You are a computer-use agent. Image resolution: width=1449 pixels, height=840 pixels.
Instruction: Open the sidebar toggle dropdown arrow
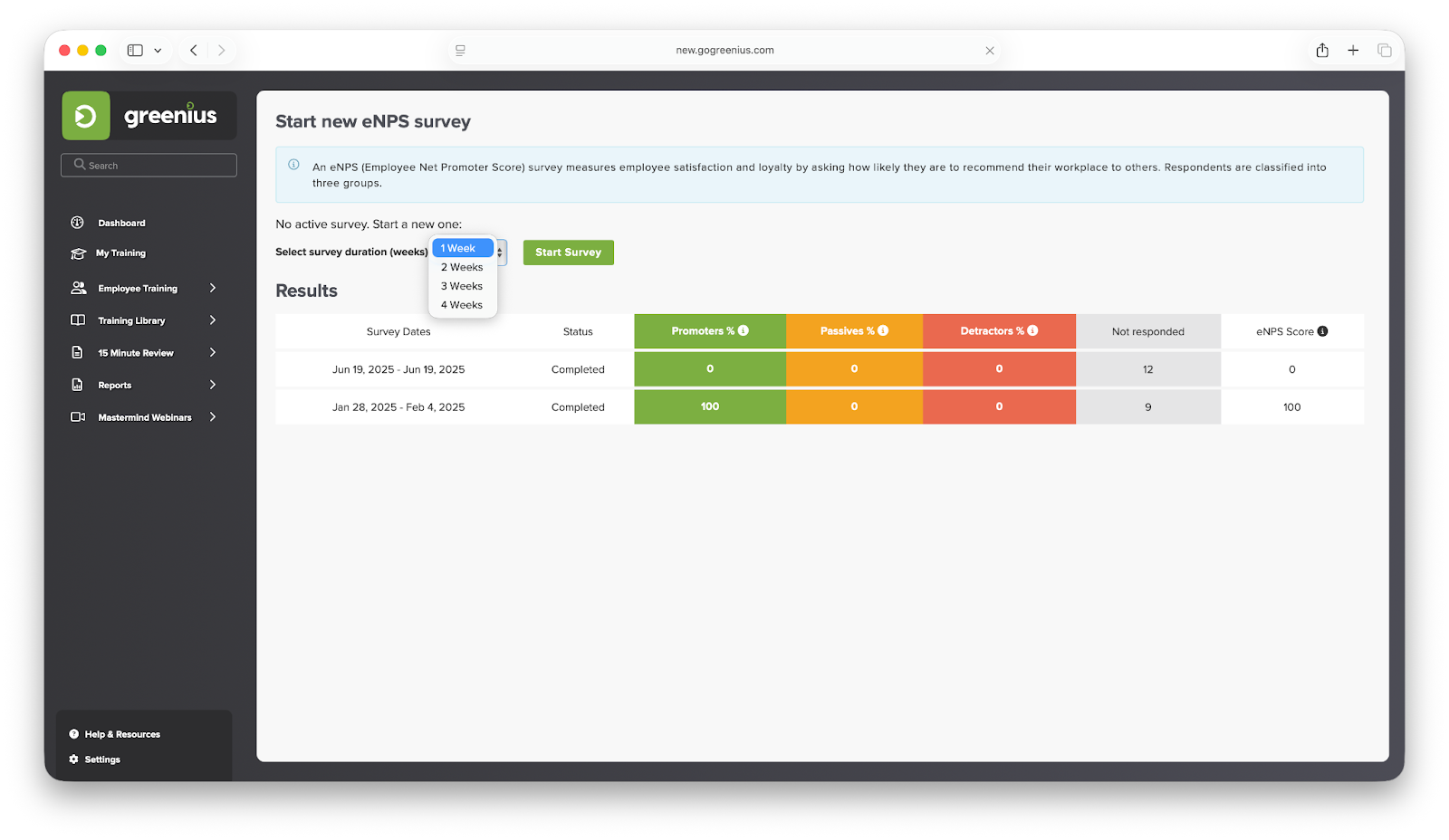(x=158, y=51)
